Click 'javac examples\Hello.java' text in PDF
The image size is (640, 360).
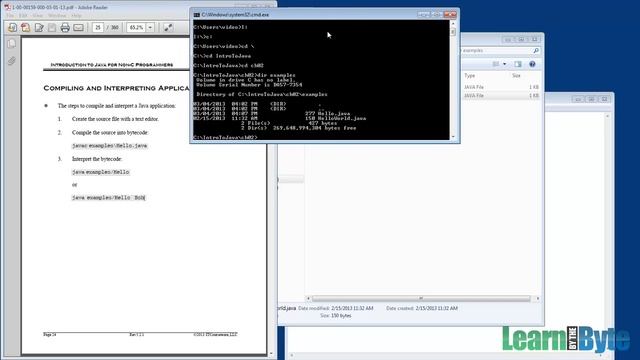point(109,146)
